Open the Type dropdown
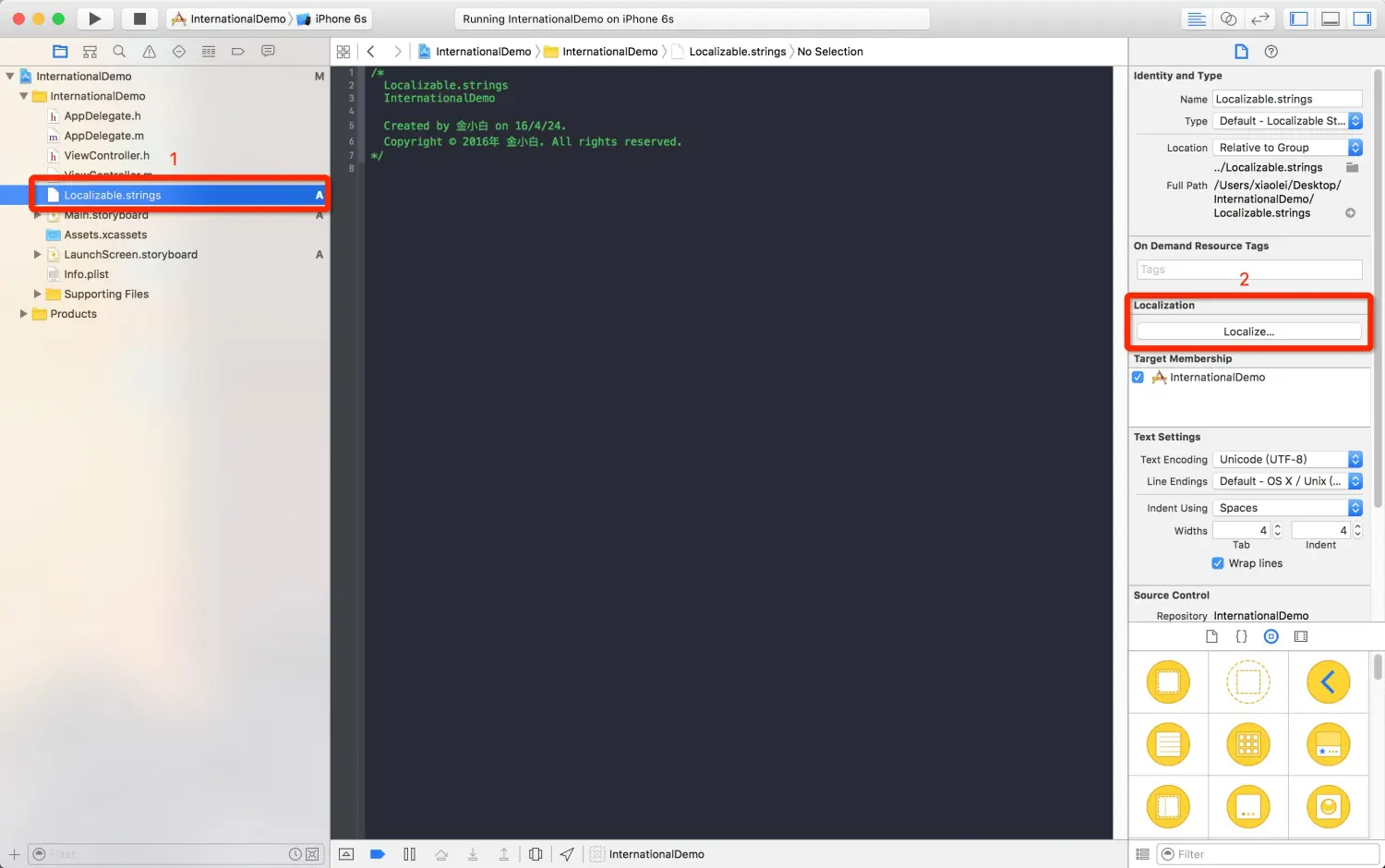 click(1287, 121)
